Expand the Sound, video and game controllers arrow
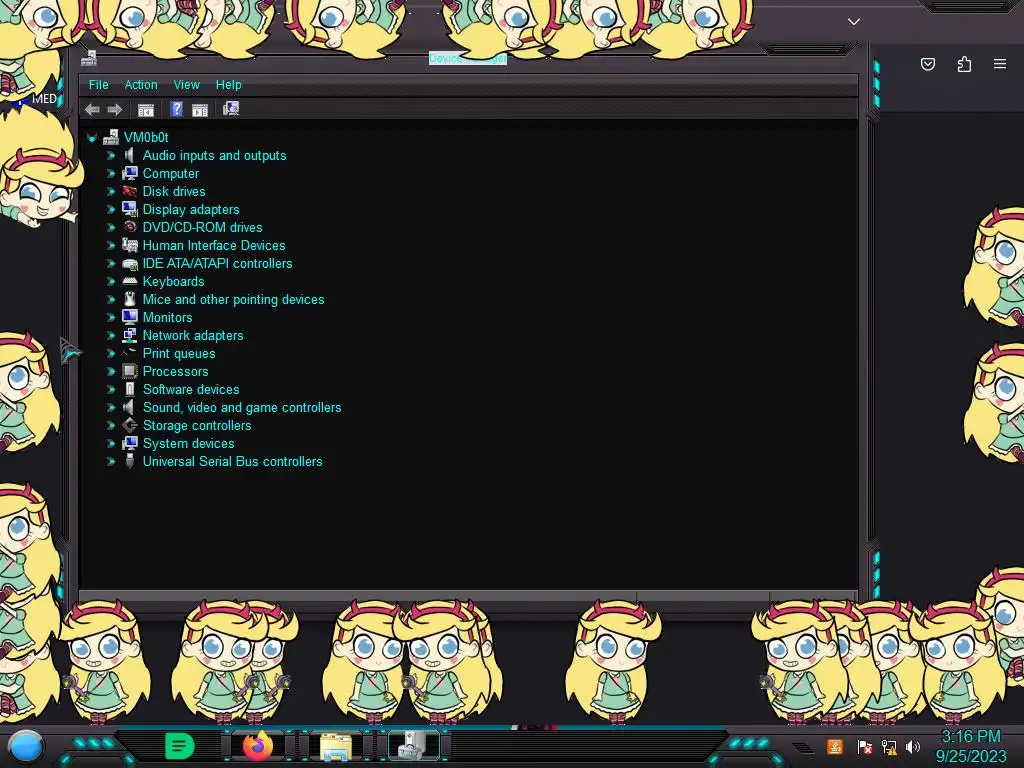This screenshot has height=768, width=1024. (x=110, y=407)
